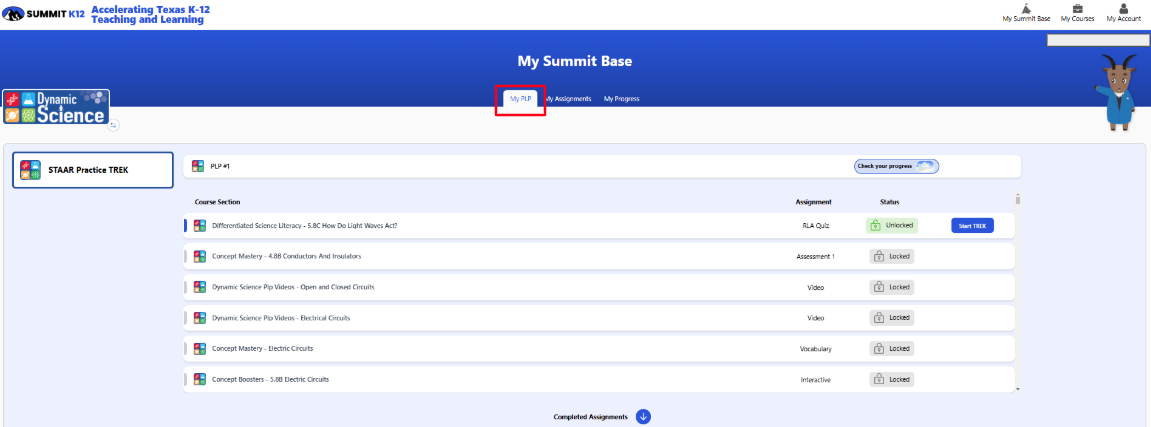The image size is (1151, 427).
Task: Click the Check your progress button
Action: click(896, 167)
